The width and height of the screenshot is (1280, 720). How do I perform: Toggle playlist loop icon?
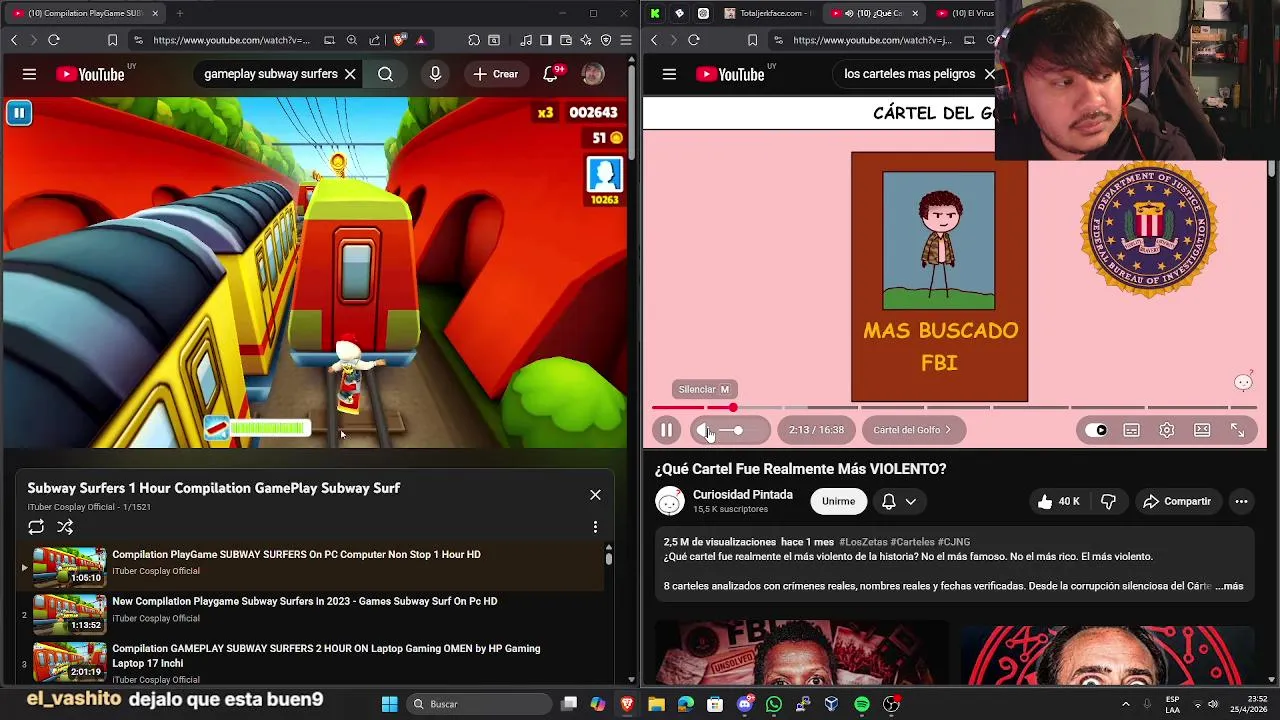pyautogui.click(x=36, y=527)
